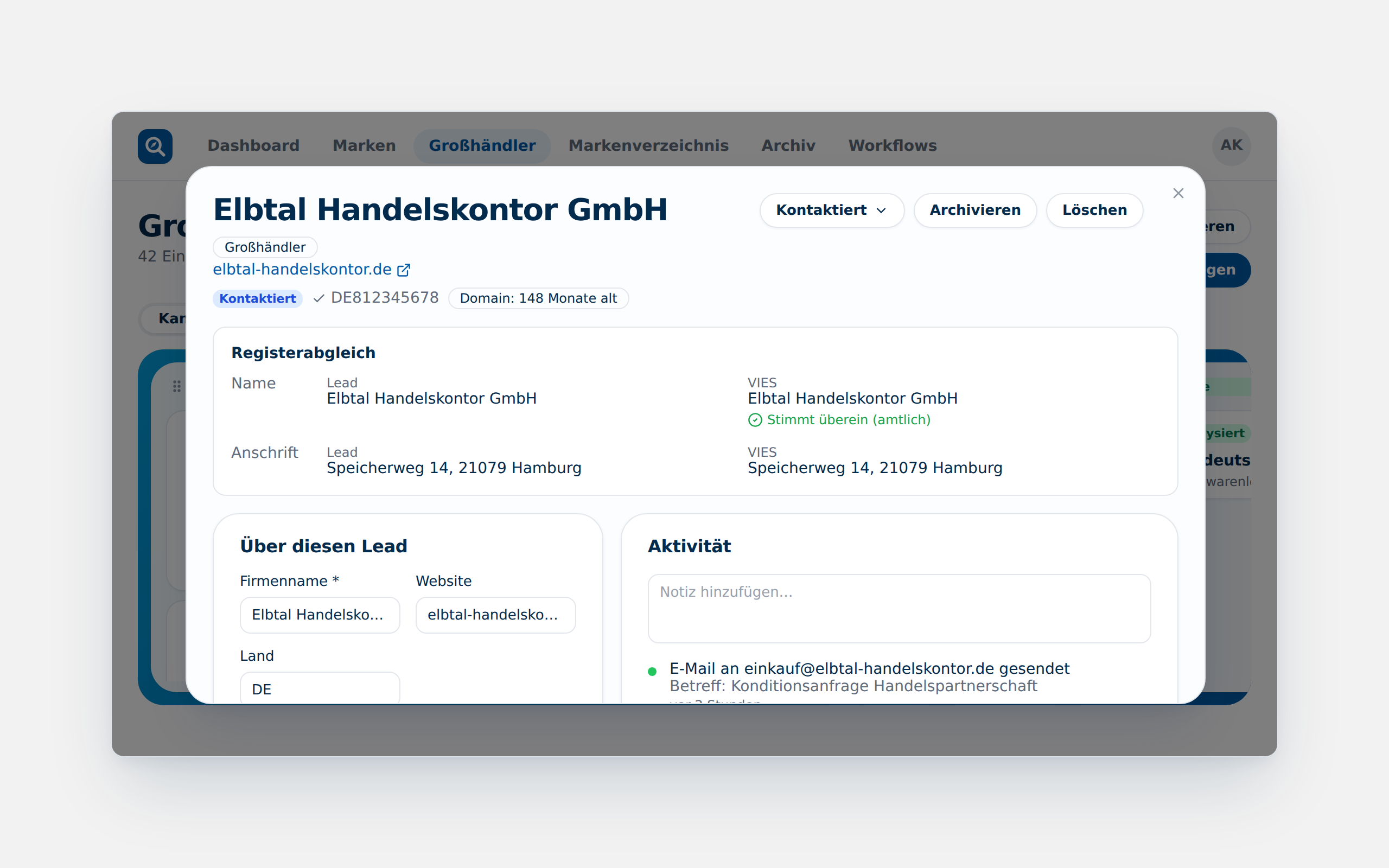Click the VAT number DE812345678
This screenshot has width=1389, height=868.
click(385, 298)
